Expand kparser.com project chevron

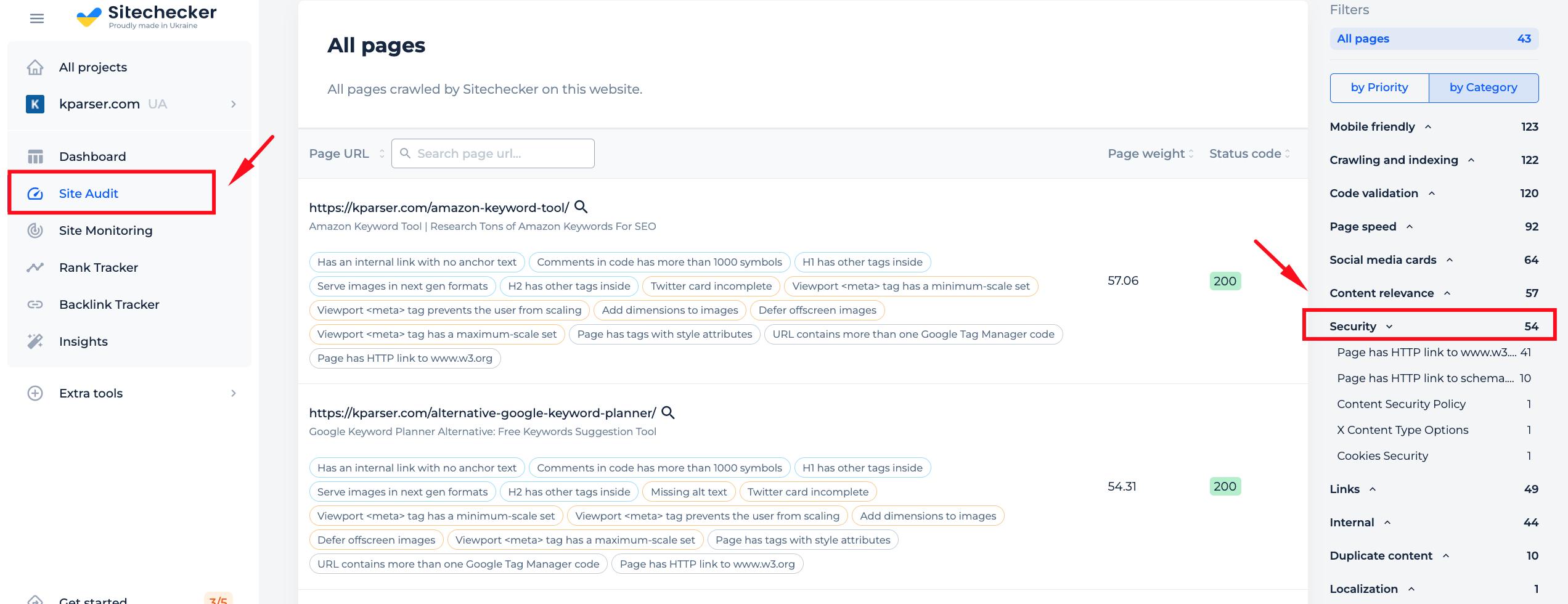tap(234, 104)
